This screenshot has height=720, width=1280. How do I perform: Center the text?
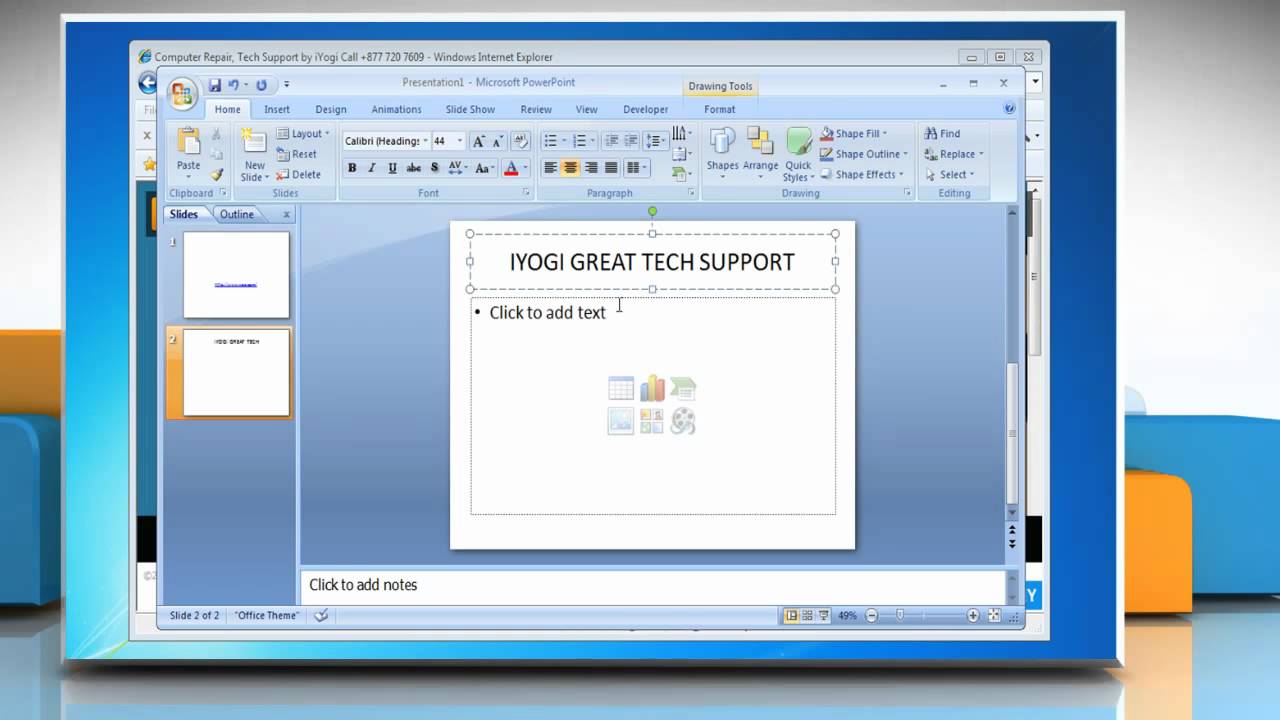click(570, 168)
